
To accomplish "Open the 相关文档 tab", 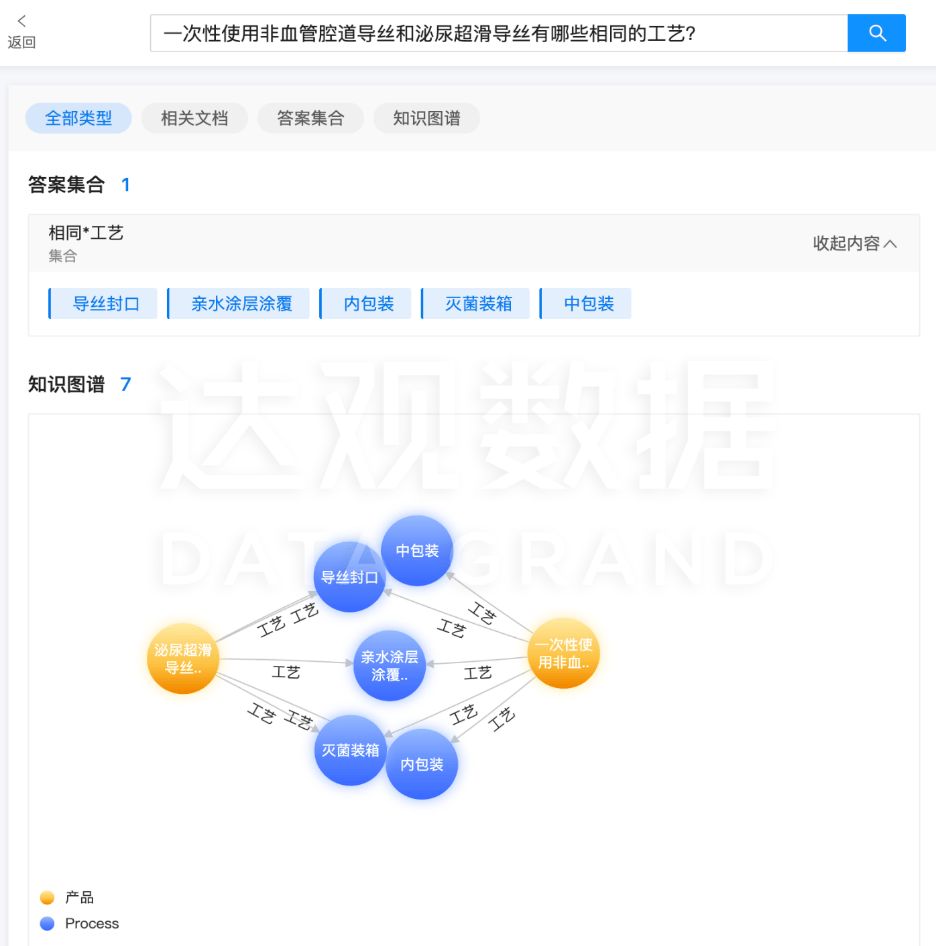I will point(194,118).
